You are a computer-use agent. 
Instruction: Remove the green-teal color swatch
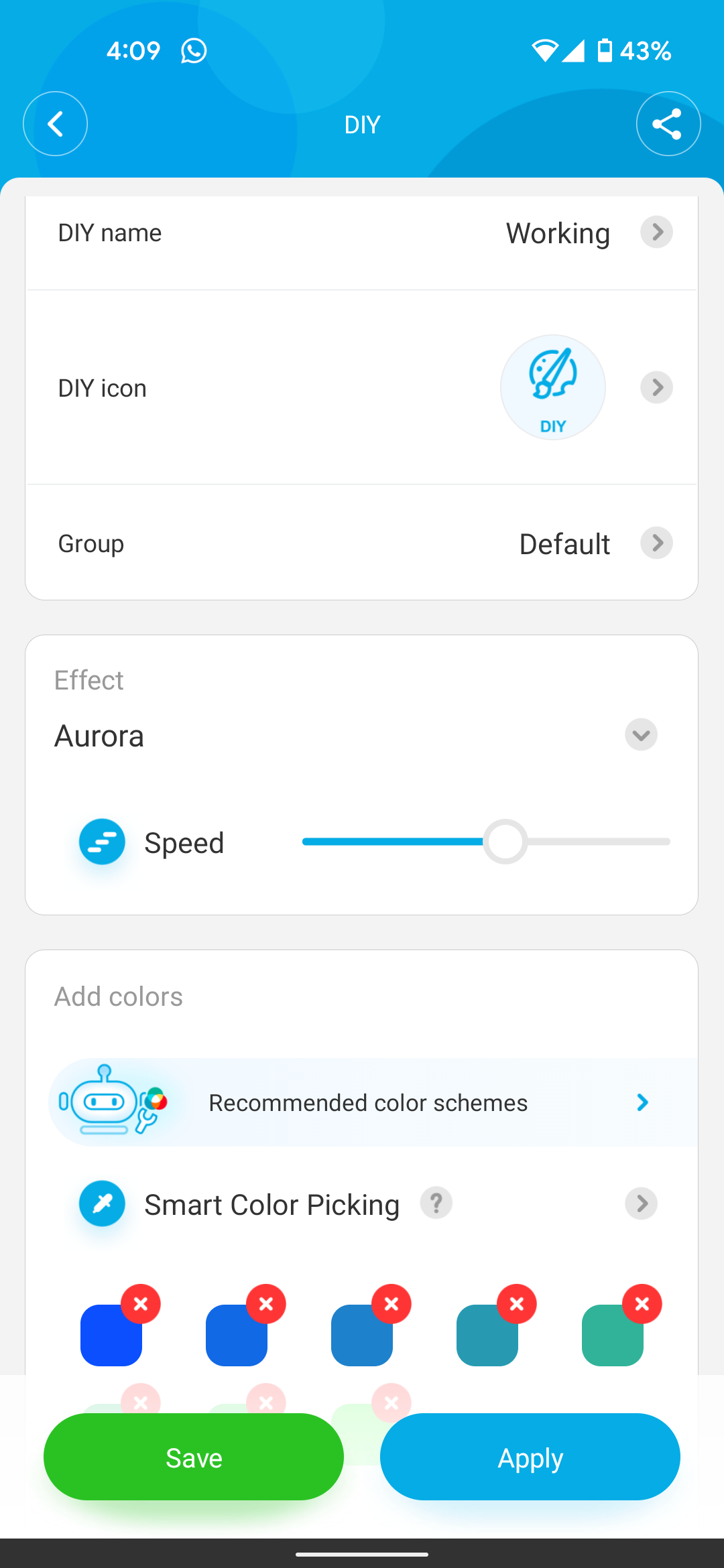click(642, 1304)
